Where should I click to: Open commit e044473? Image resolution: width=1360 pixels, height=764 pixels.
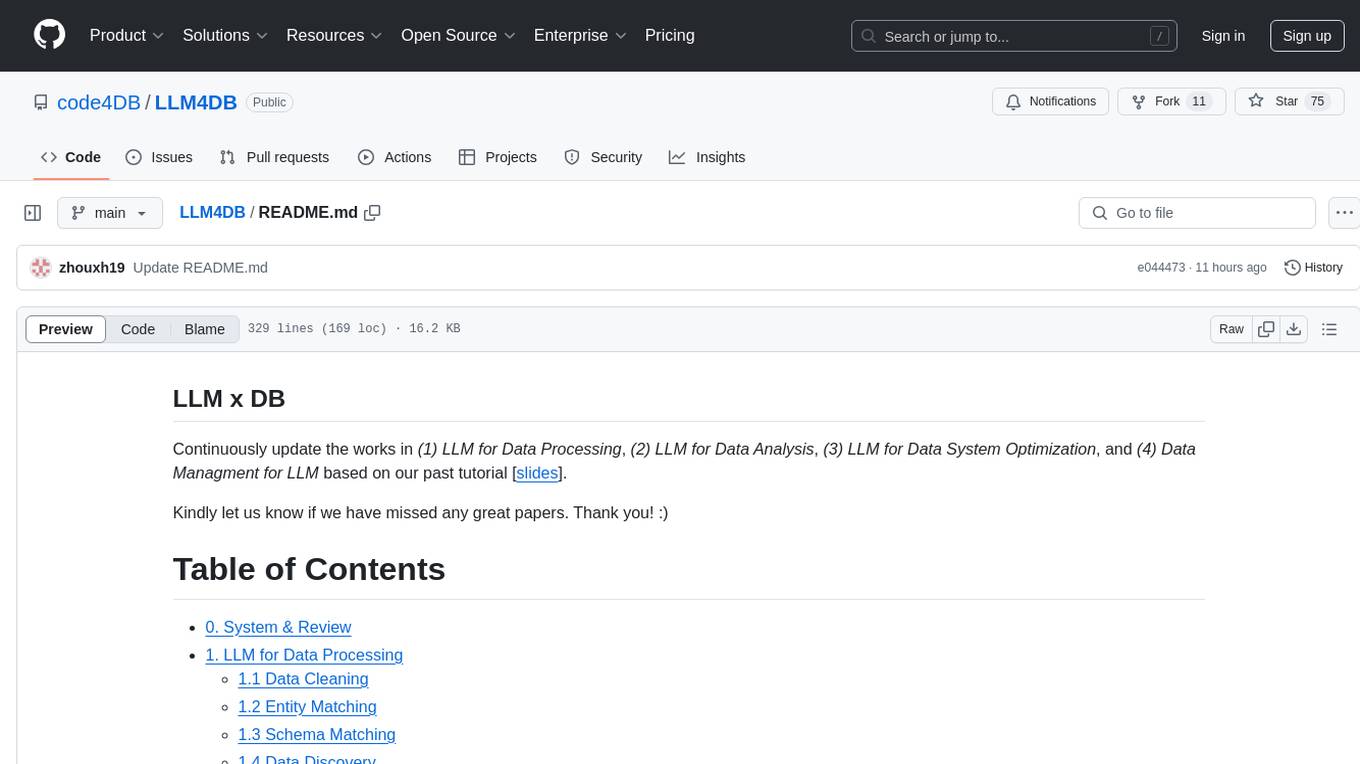1161,267
